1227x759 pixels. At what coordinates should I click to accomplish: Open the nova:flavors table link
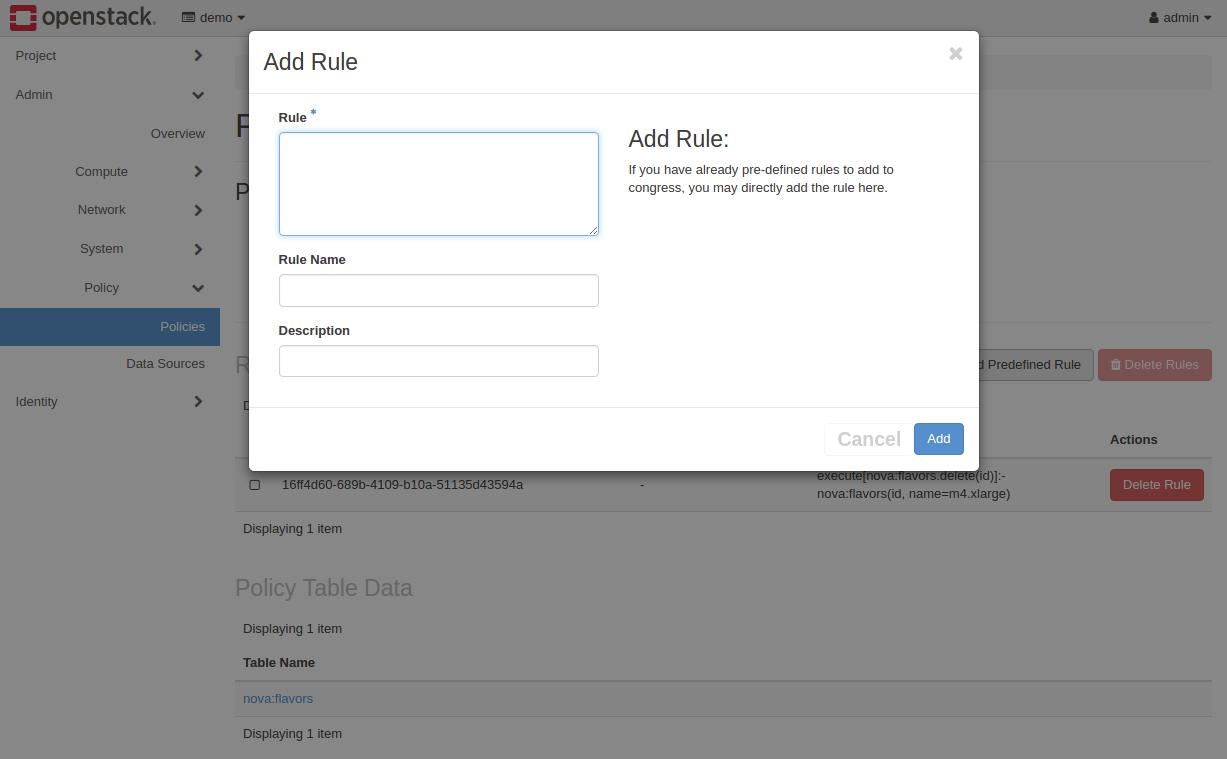[278, 699]
